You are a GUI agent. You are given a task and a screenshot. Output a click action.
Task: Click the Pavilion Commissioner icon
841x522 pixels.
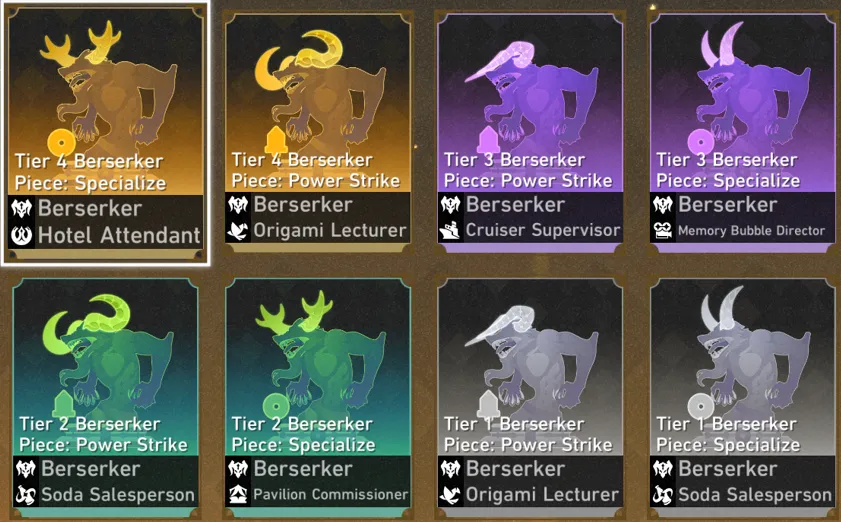[238, 494]
